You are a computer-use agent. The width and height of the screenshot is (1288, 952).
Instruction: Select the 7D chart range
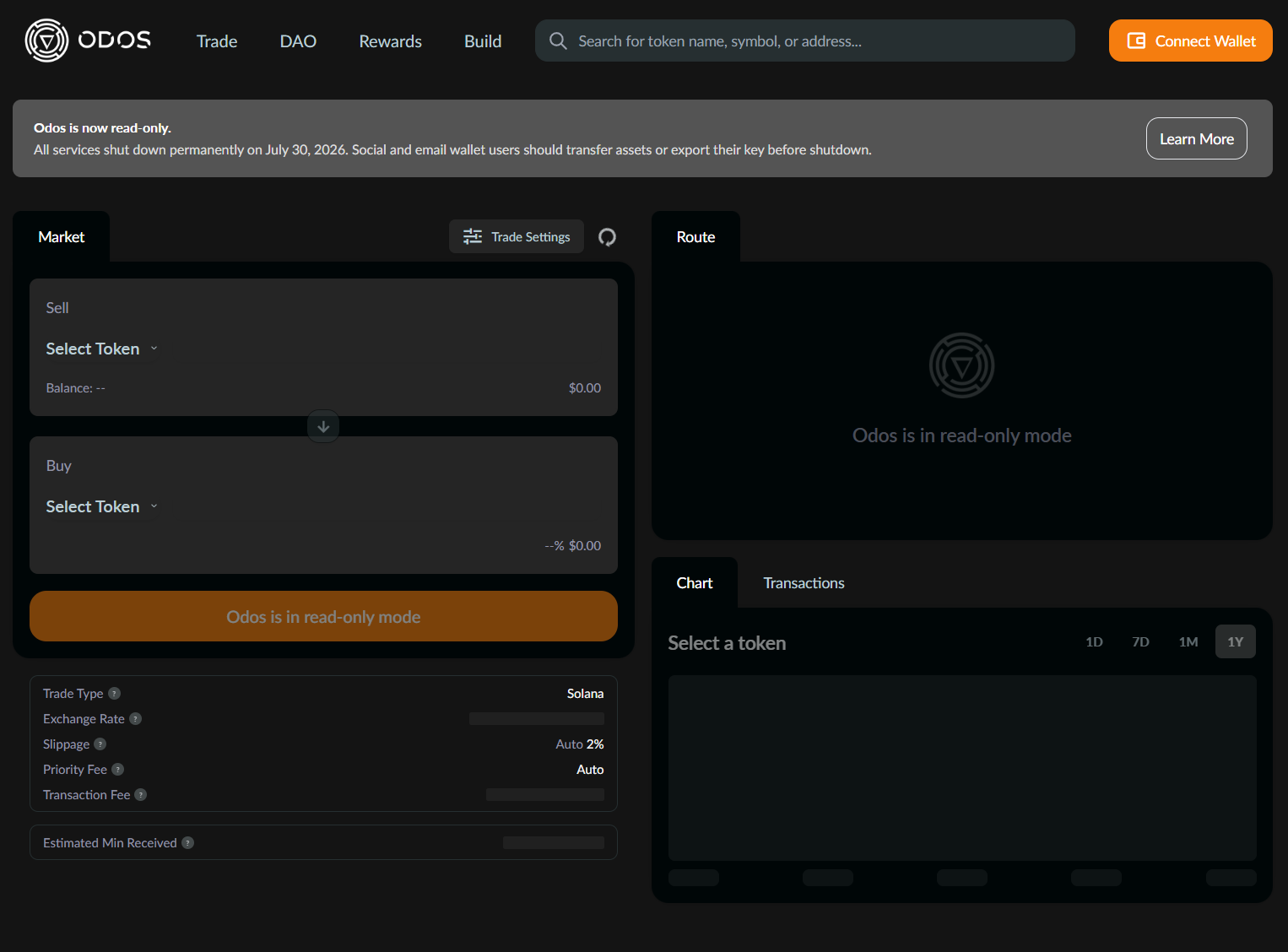[1140, 641]
